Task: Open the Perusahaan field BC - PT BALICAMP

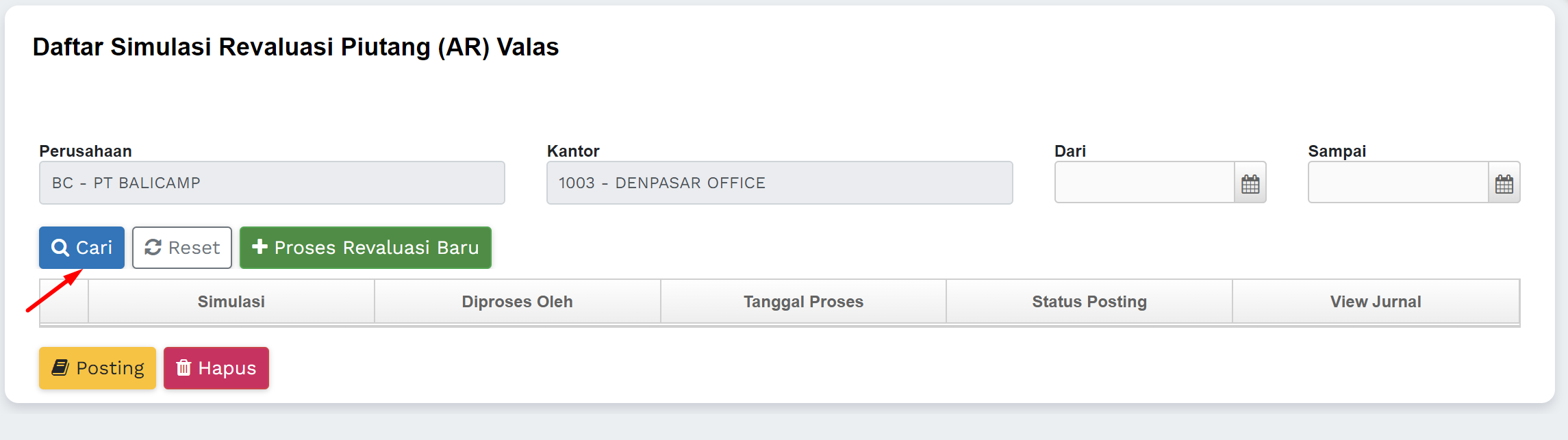Action: coord(272,183)
